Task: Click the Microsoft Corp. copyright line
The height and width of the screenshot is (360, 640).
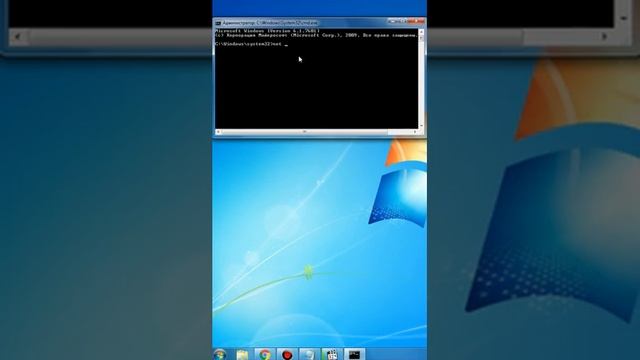Action: tap(316, 36)
